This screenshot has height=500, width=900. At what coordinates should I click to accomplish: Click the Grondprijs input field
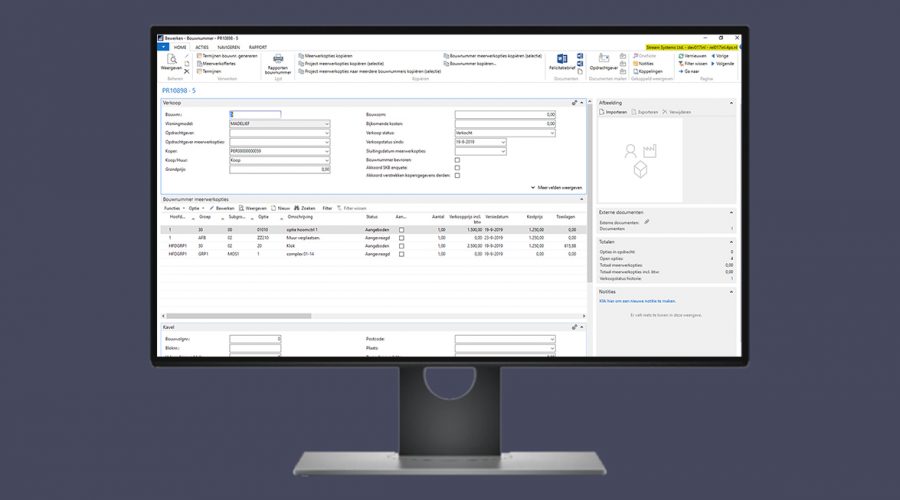tap(280, 169)
